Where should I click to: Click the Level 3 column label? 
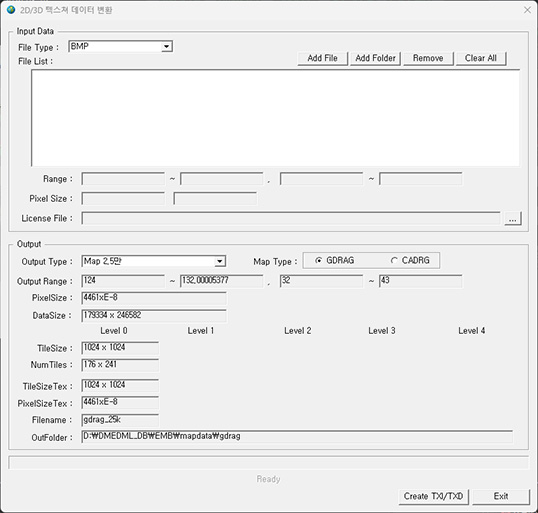382,331
